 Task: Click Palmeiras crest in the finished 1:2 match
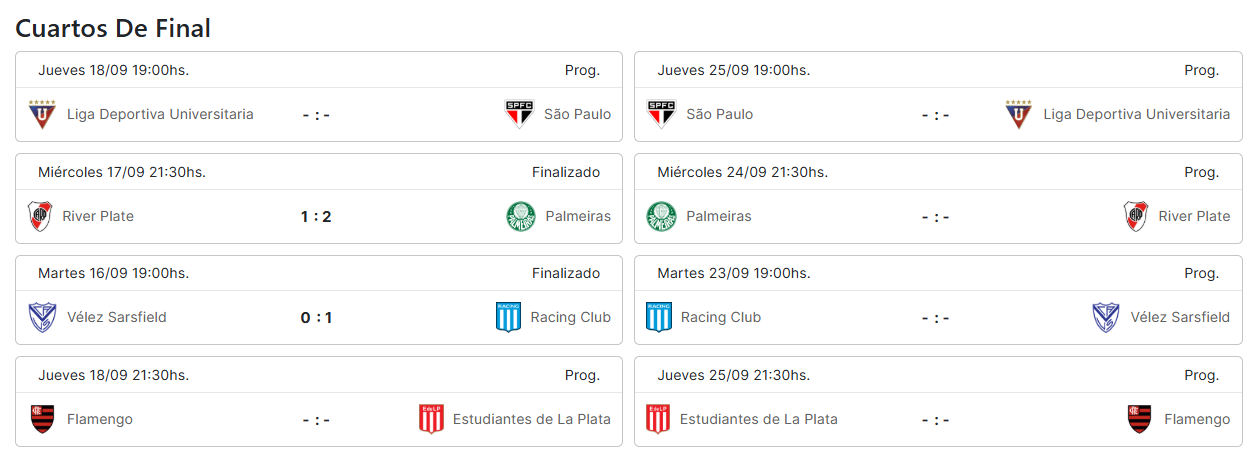click(521, 217)
